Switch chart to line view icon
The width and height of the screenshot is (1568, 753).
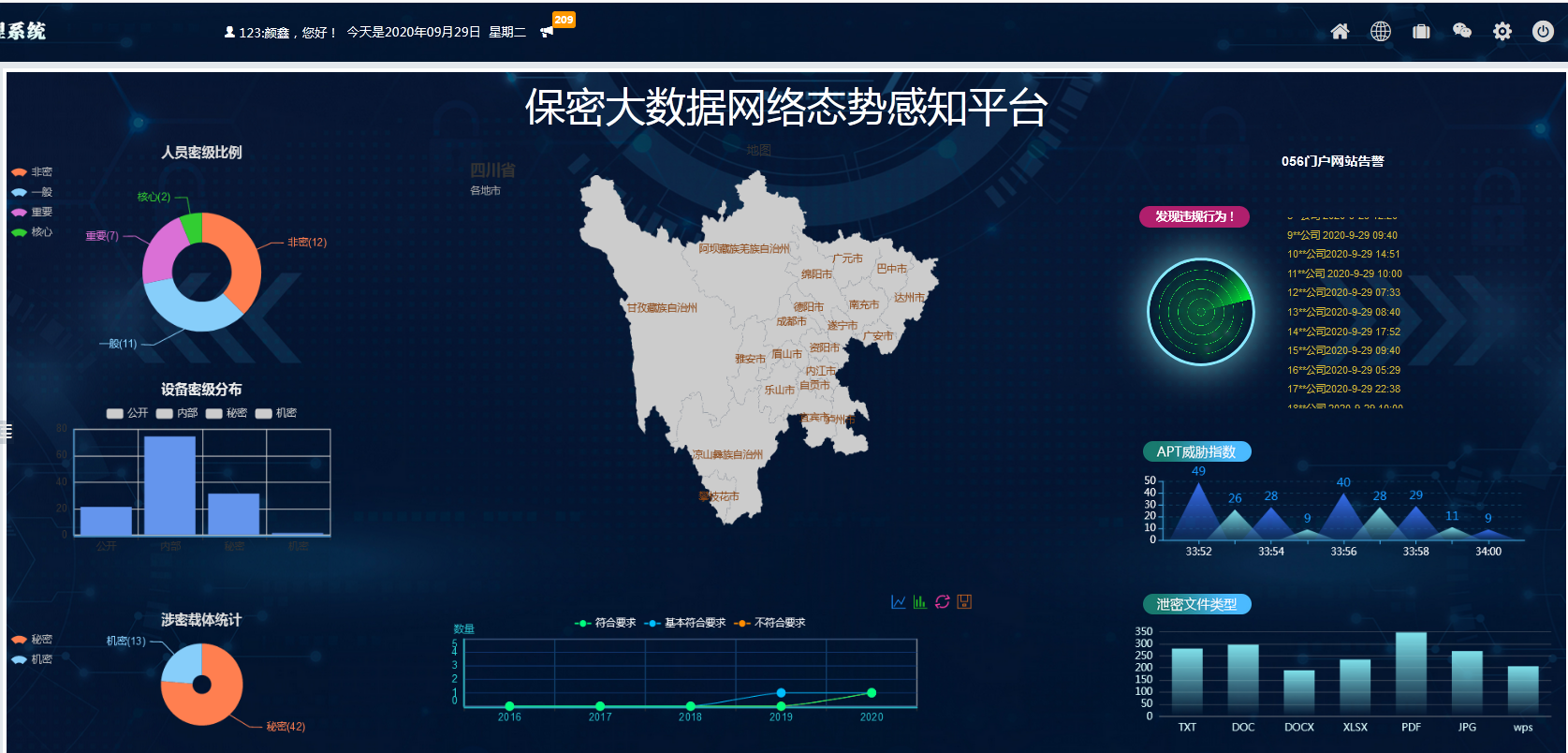(x=899, y=602)
